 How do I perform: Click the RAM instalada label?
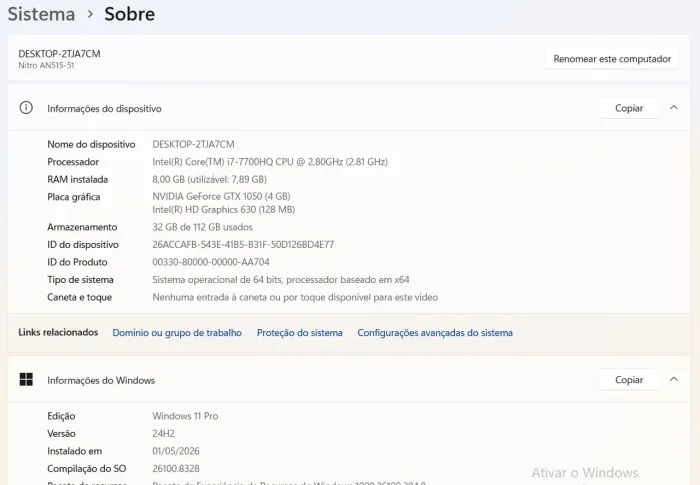click(78, 179)
